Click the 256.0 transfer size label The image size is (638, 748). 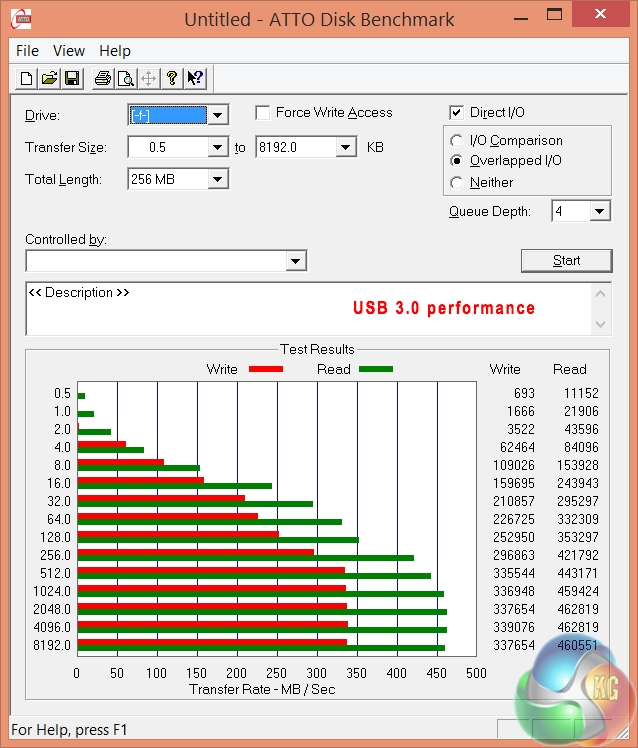55,555
